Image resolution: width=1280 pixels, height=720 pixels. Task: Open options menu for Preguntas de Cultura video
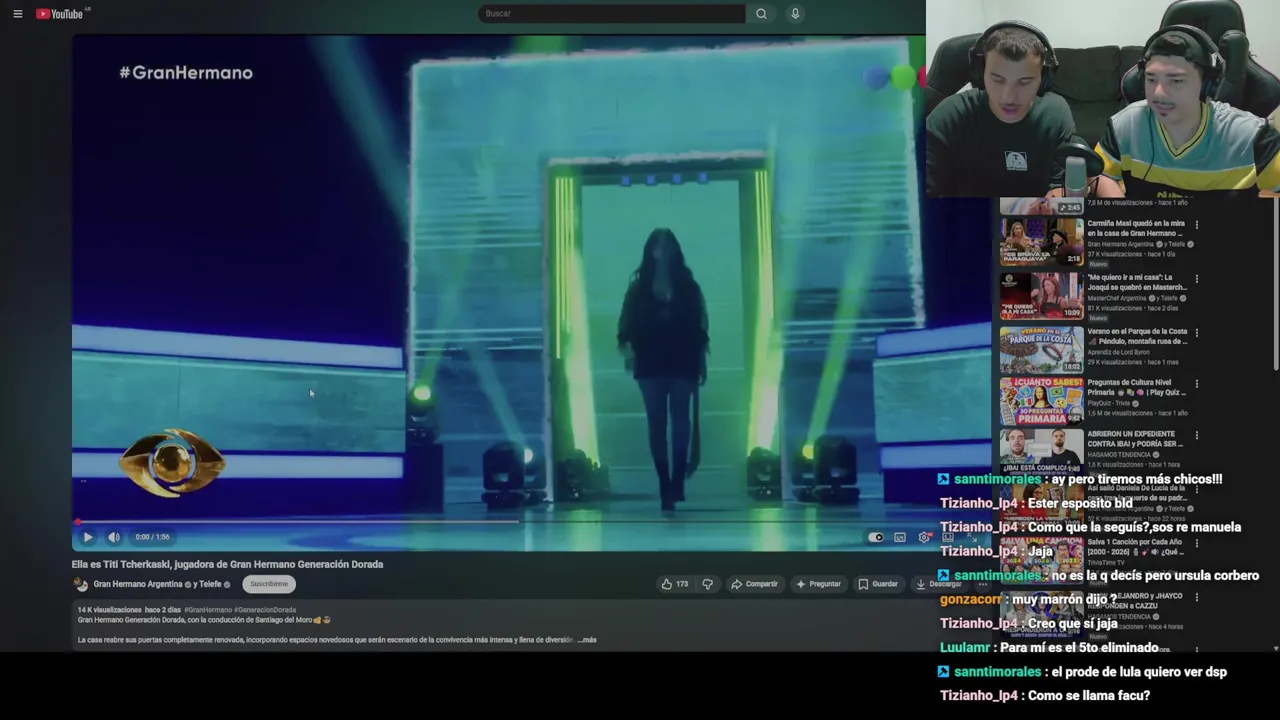coord(1197,384)
